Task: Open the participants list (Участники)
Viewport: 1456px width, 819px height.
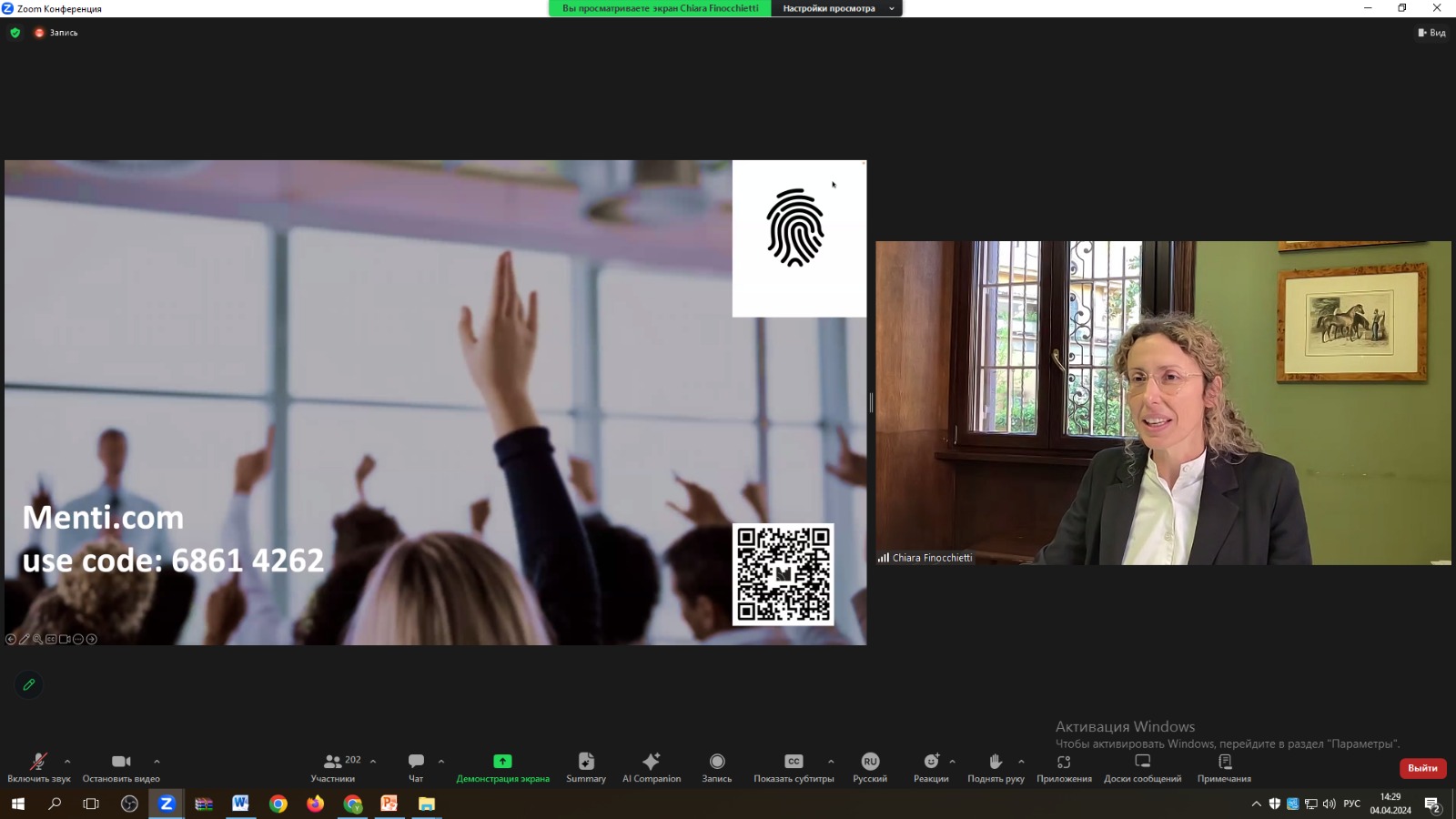Action: [x=333, y=766]
